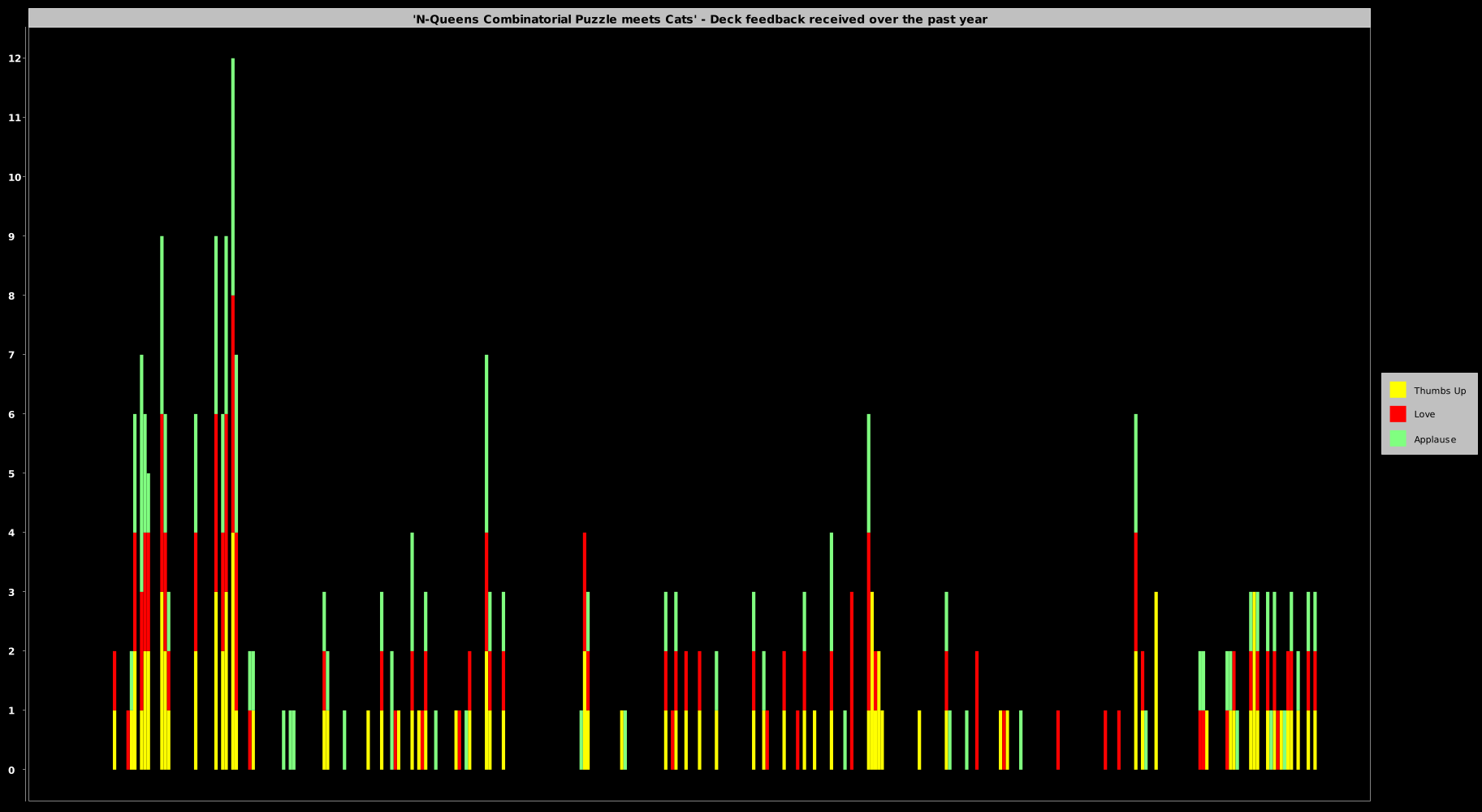Click the y-axis label 9

pyautogui.click(x=11, y=236)
